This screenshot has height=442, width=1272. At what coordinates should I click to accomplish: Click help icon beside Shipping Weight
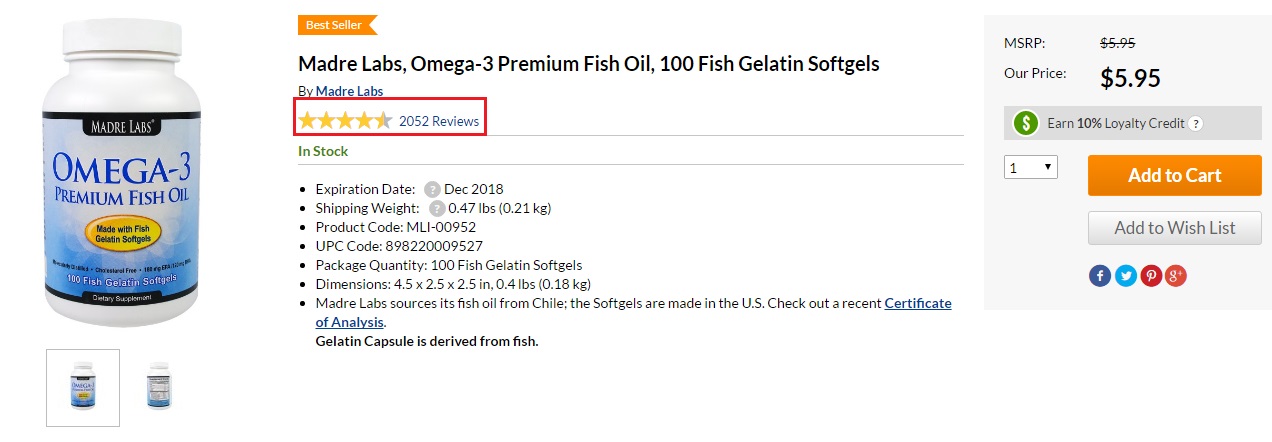[x=437, y=208]
